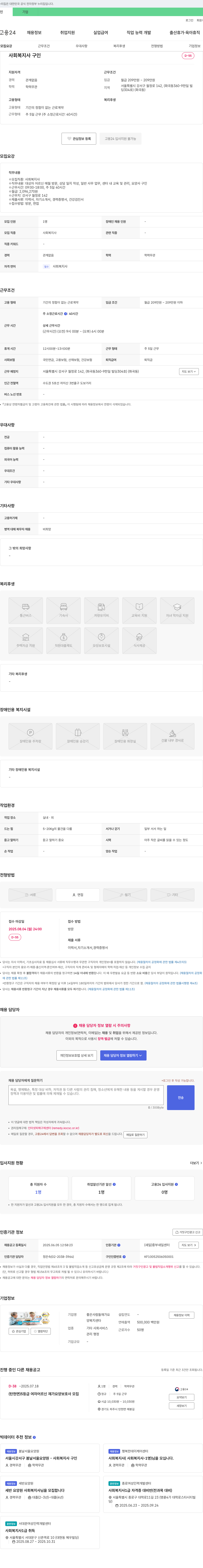The image size is (203, 1568).
Task: Click the 필기 selection method tile
Action: click(125, 895)
